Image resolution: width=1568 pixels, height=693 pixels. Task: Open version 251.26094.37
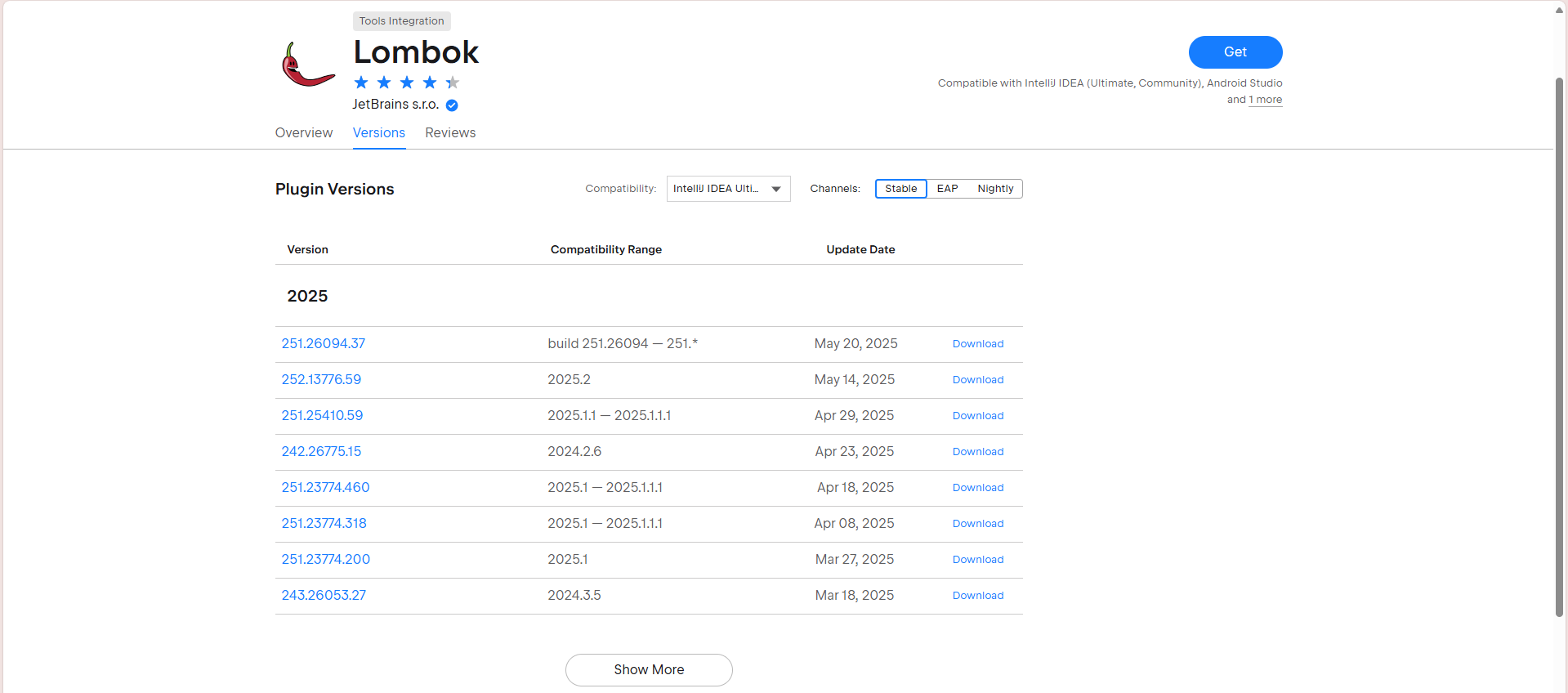[x=324, y=344]
